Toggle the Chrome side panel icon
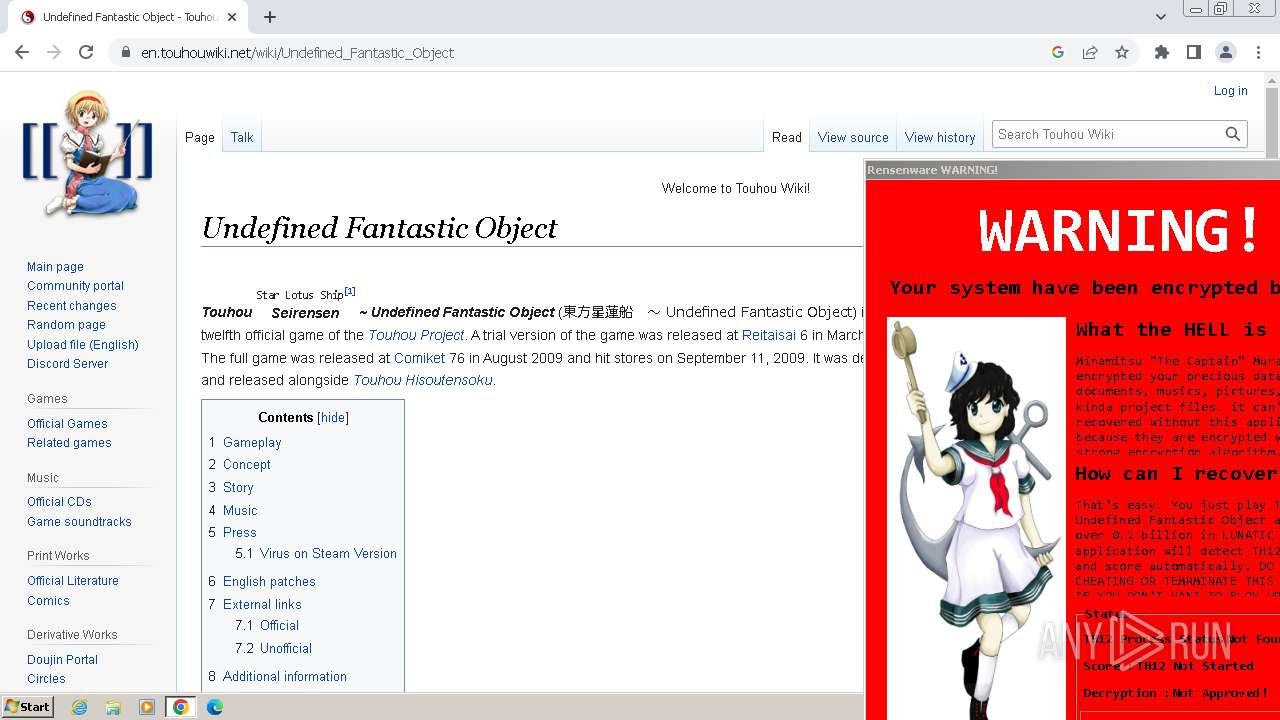Viewport: 1280px width, 720px height. point(1194,52)
